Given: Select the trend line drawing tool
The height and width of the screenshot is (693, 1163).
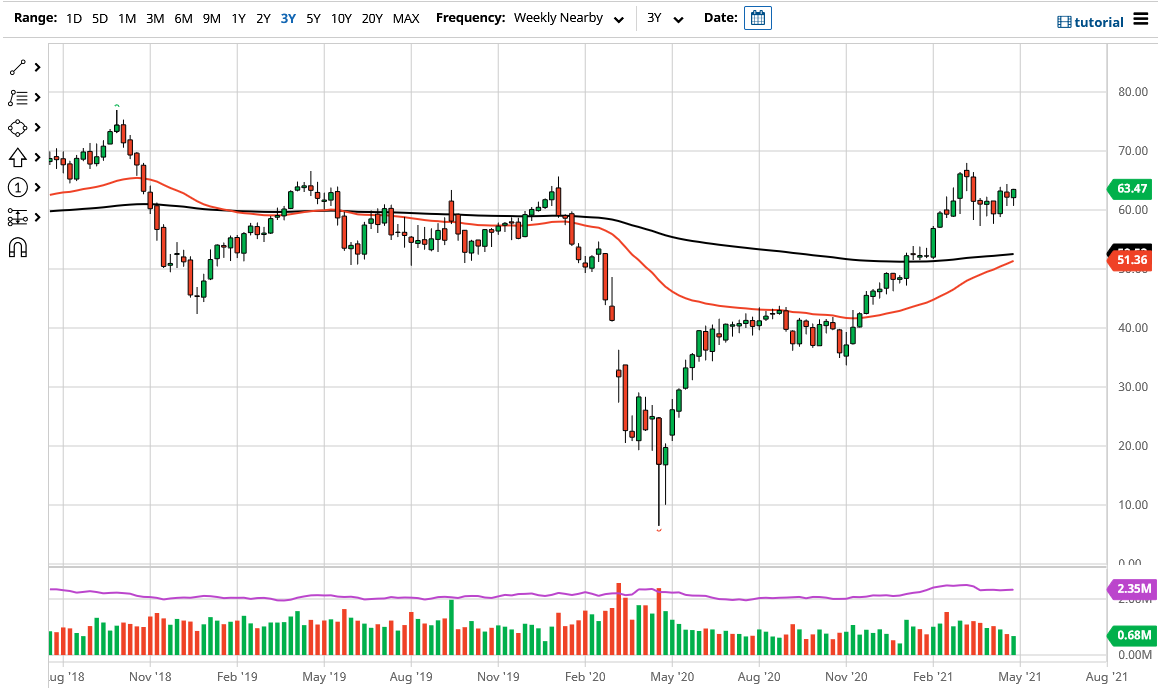Looking at the screenshot, I should point(18,67).
